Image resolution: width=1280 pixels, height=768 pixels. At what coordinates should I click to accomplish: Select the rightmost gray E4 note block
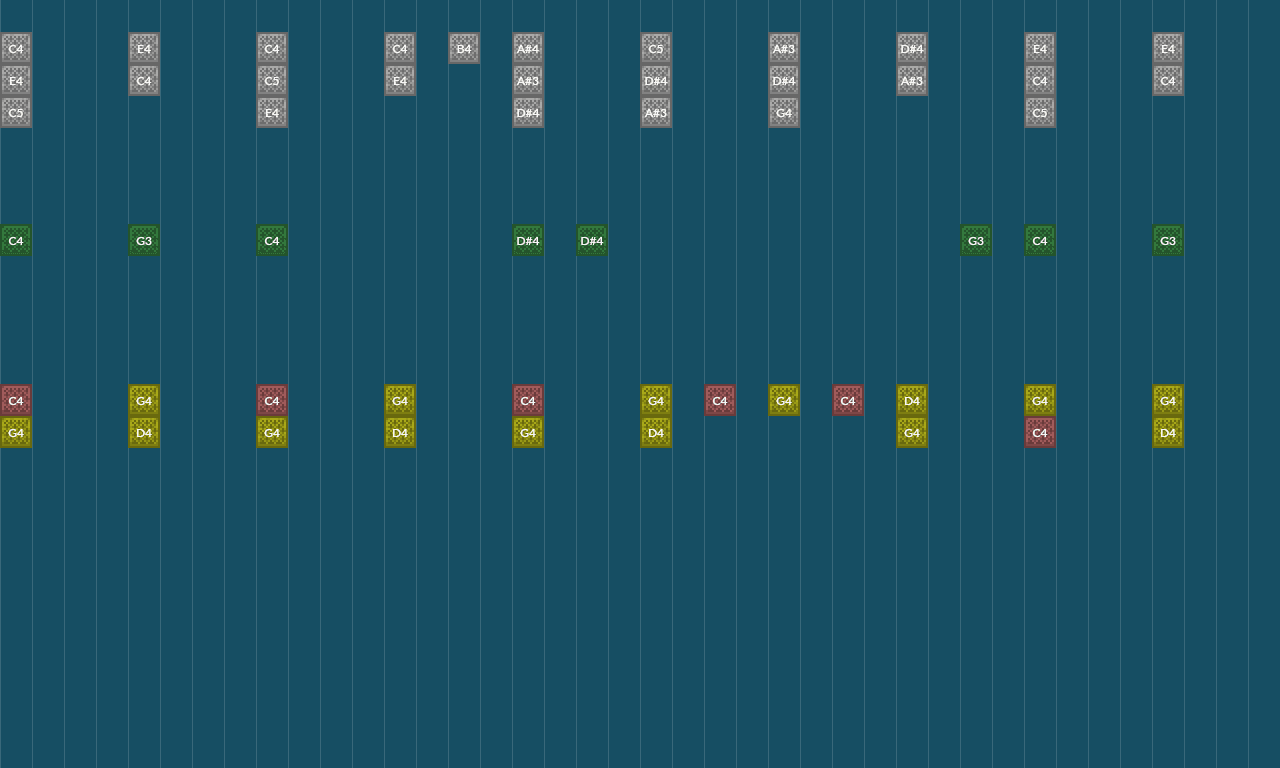1168,48
